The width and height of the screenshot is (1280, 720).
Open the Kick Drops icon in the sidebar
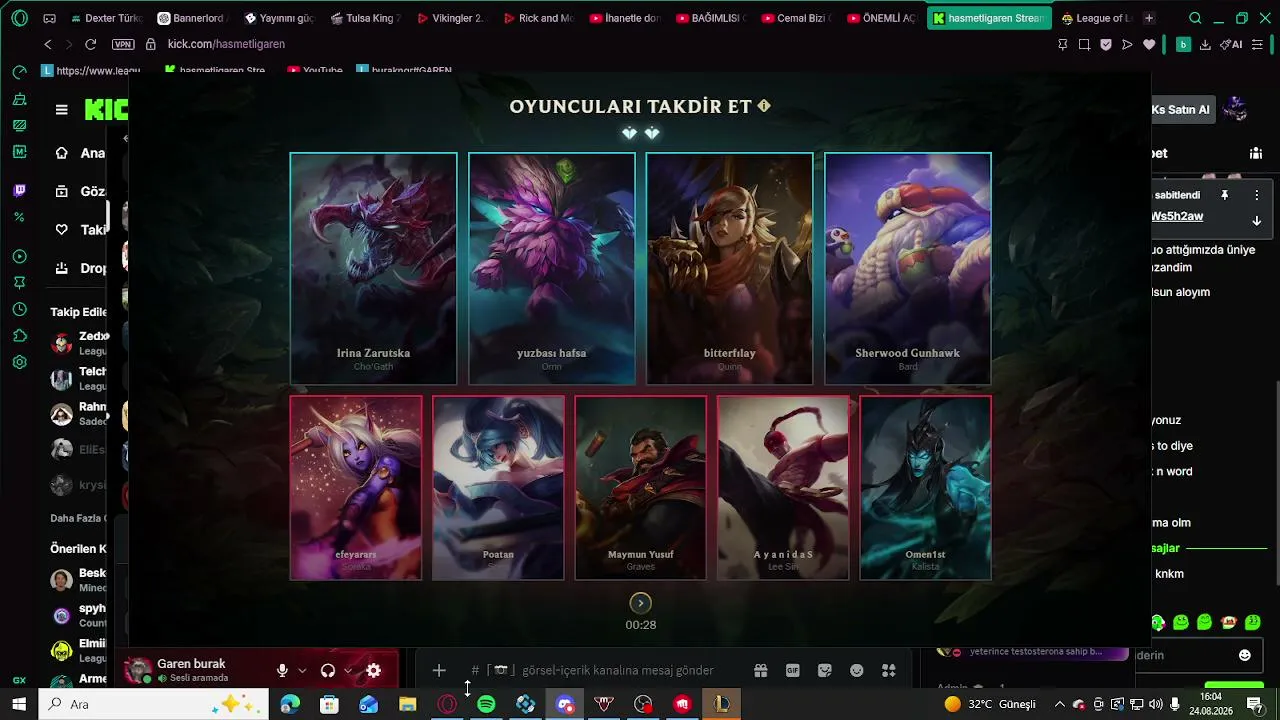(x=62, y=268)
